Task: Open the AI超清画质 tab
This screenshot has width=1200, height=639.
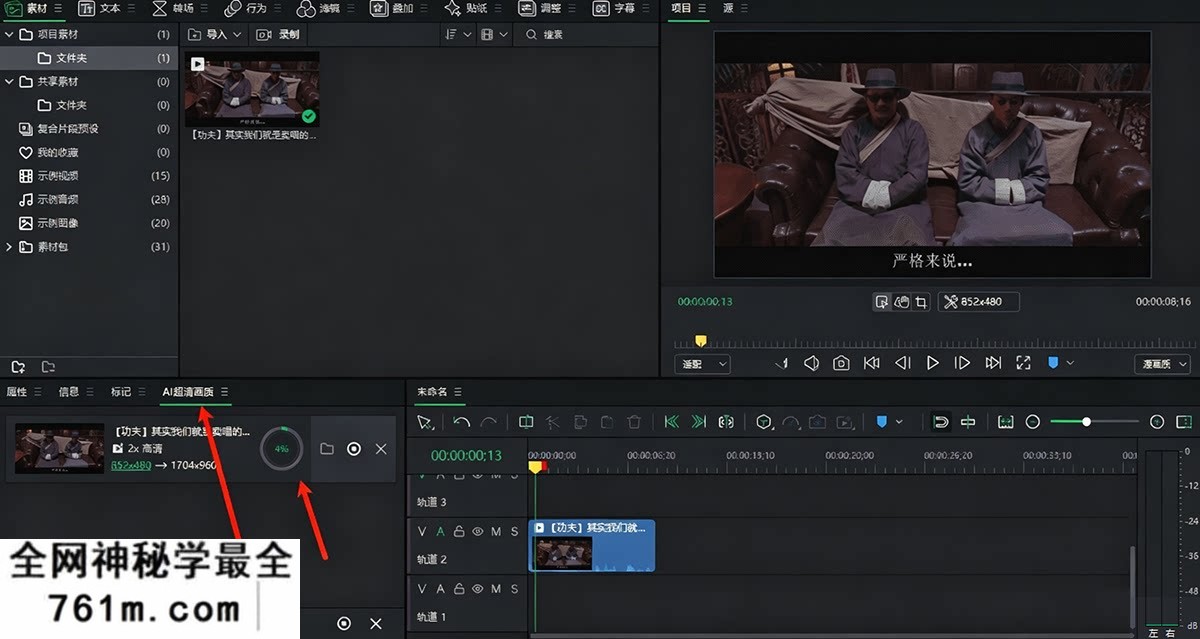Action: pyautogui.click(x=188, y=392)
